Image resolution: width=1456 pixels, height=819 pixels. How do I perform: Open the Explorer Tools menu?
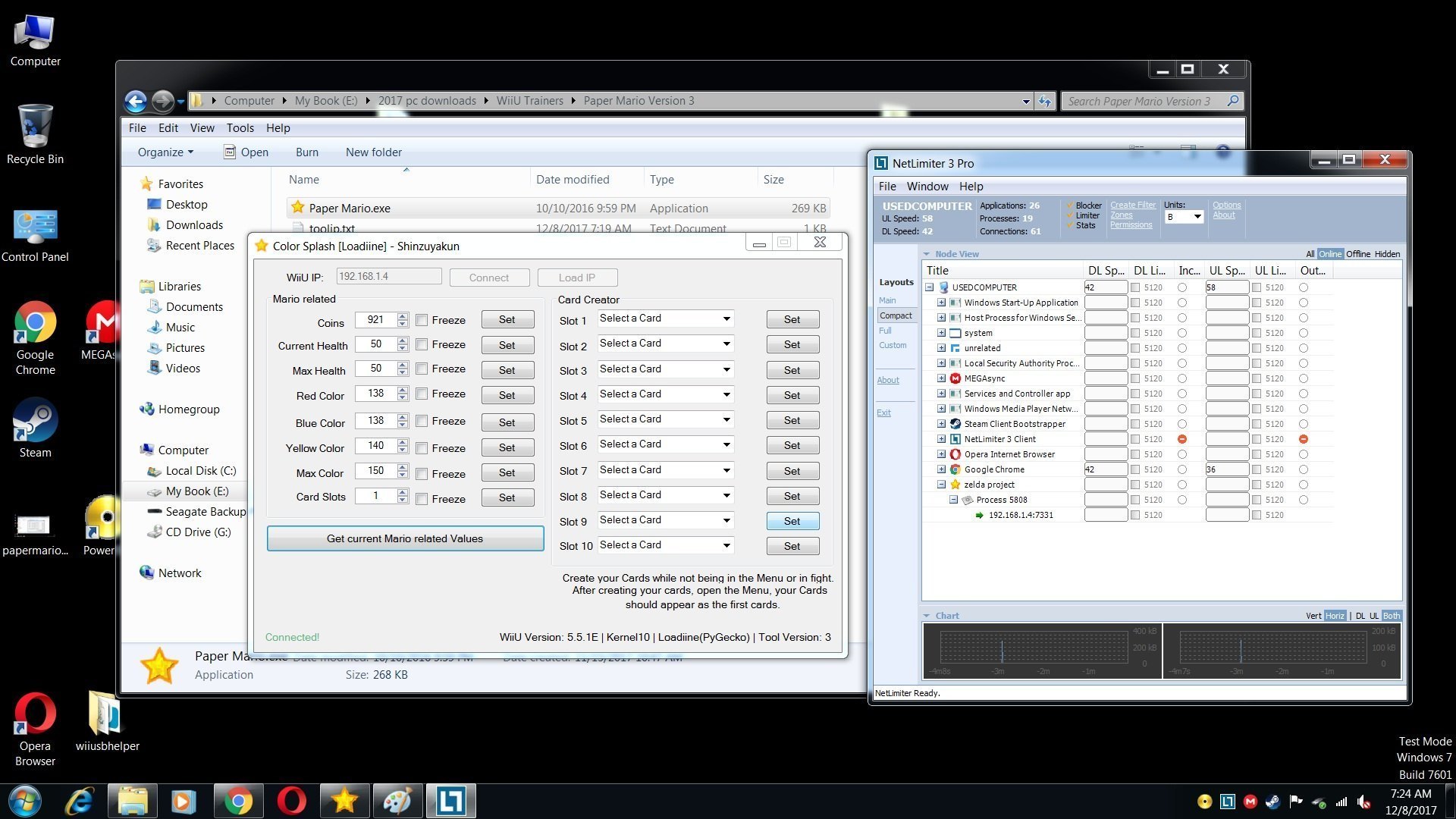(x=240, y=128)
